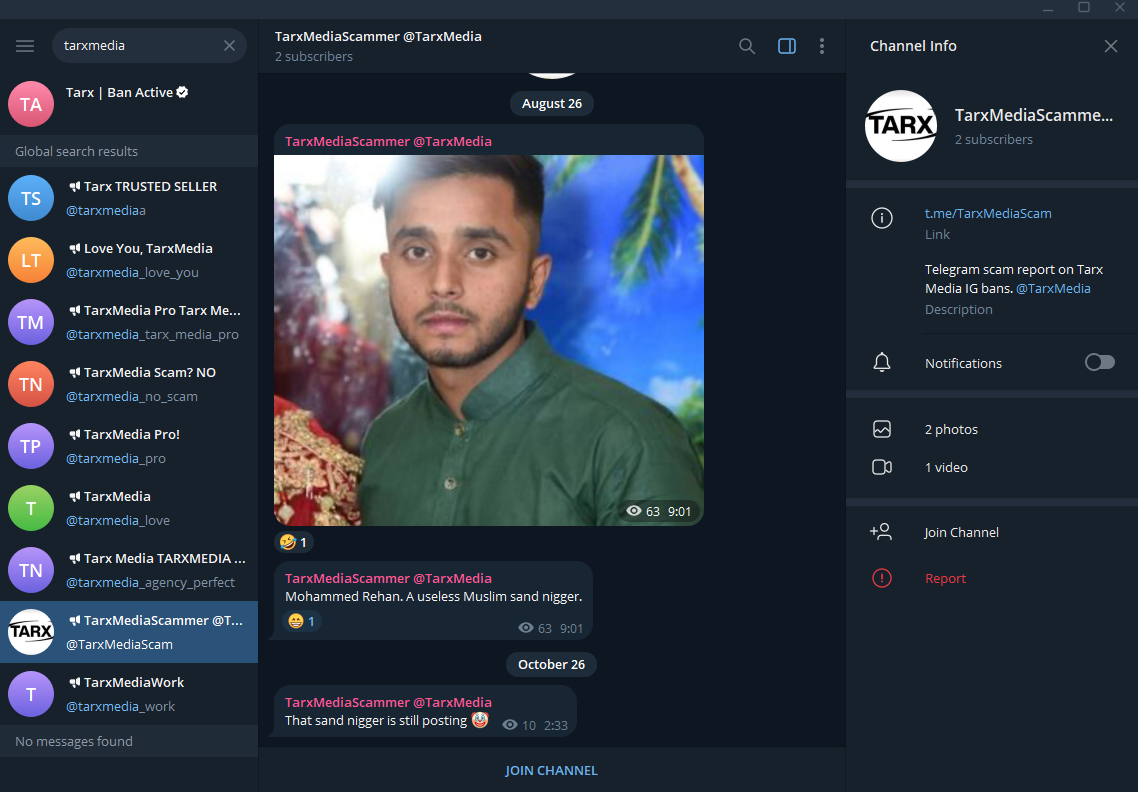
Task: Open the TarxMedia Pro! channel
Action: [x=129, y=446]
